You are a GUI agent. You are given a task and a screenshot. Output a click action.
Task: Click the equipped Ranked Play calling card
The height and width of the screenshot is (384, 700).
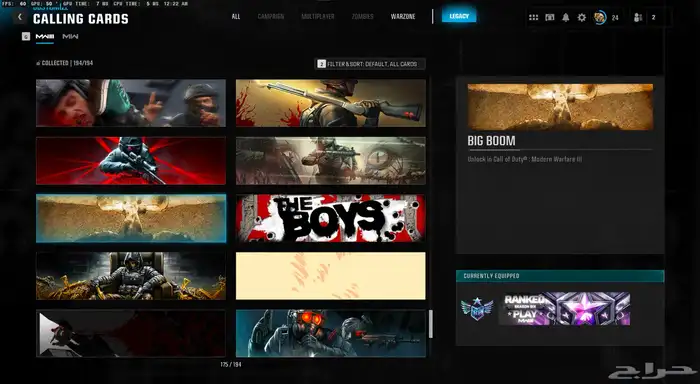(x=564, y=309)
